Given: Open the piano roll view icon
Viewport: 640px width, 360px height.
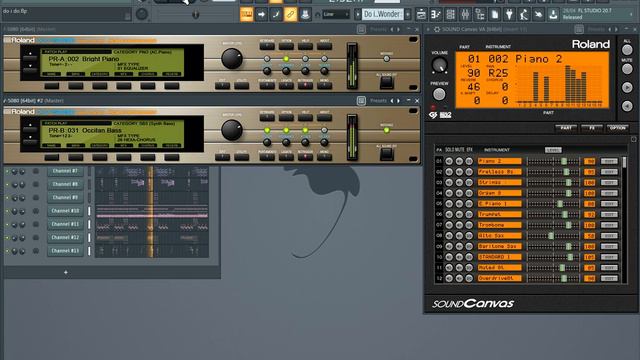Looking at the screenshot, I should click(436, 15).
